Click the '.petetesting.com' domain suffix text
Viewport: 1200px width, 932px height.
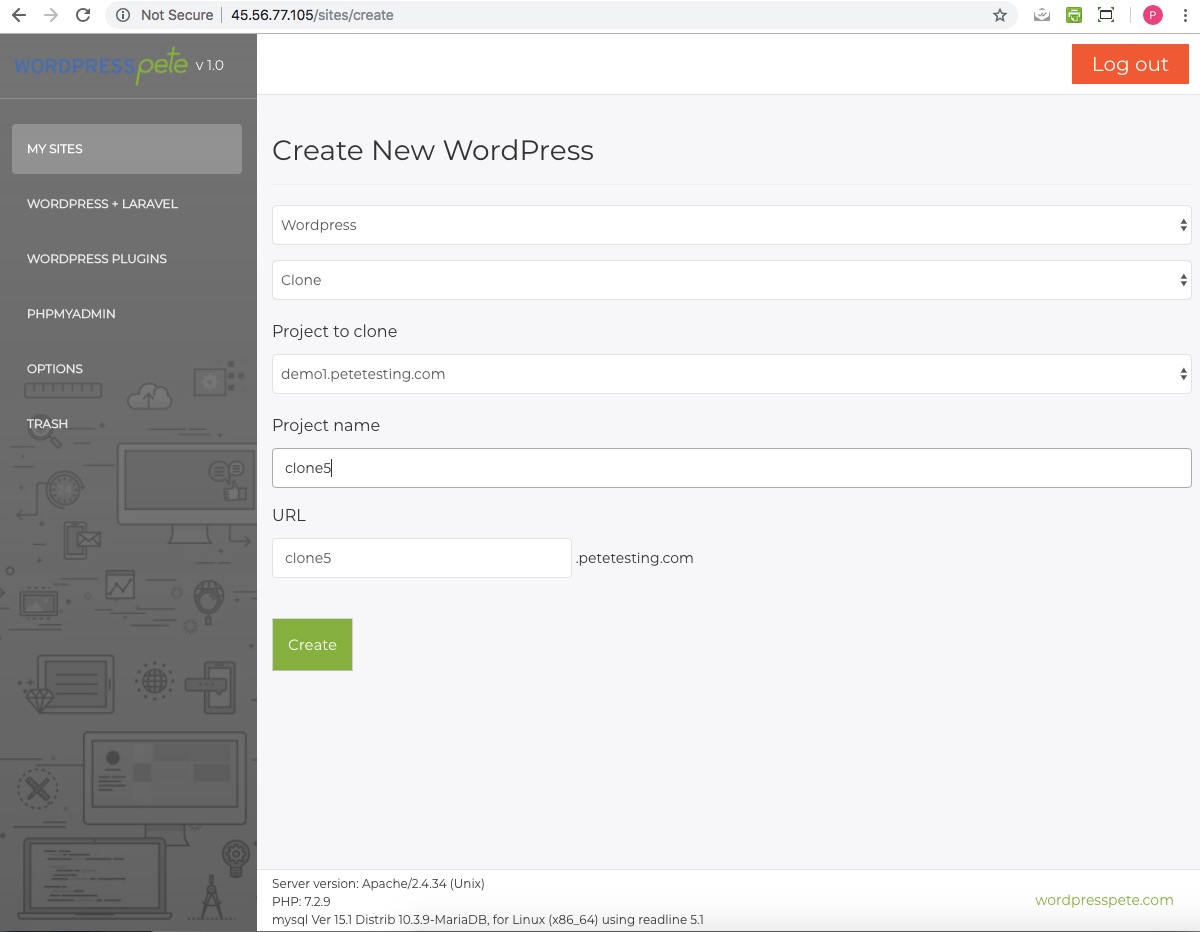[x=634, y=558]
